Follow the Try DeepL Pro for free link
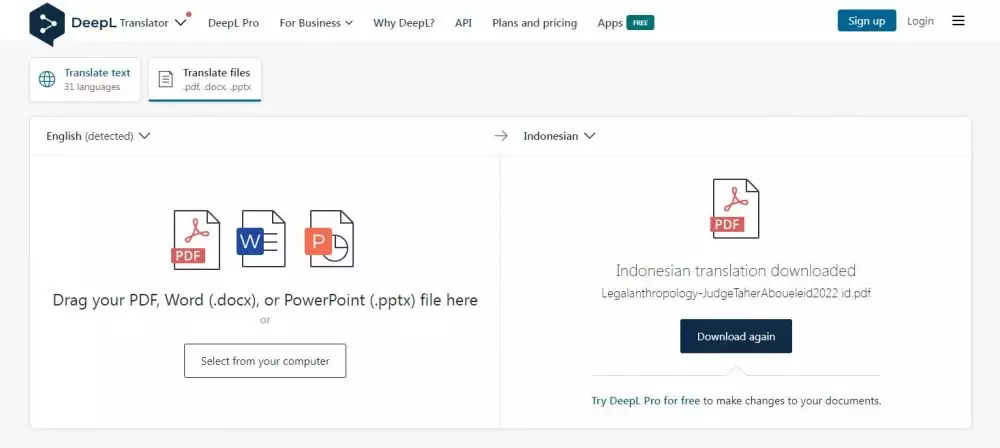Image resolution: width=1000 pixels, height=448 pixels. pos(646,401)
